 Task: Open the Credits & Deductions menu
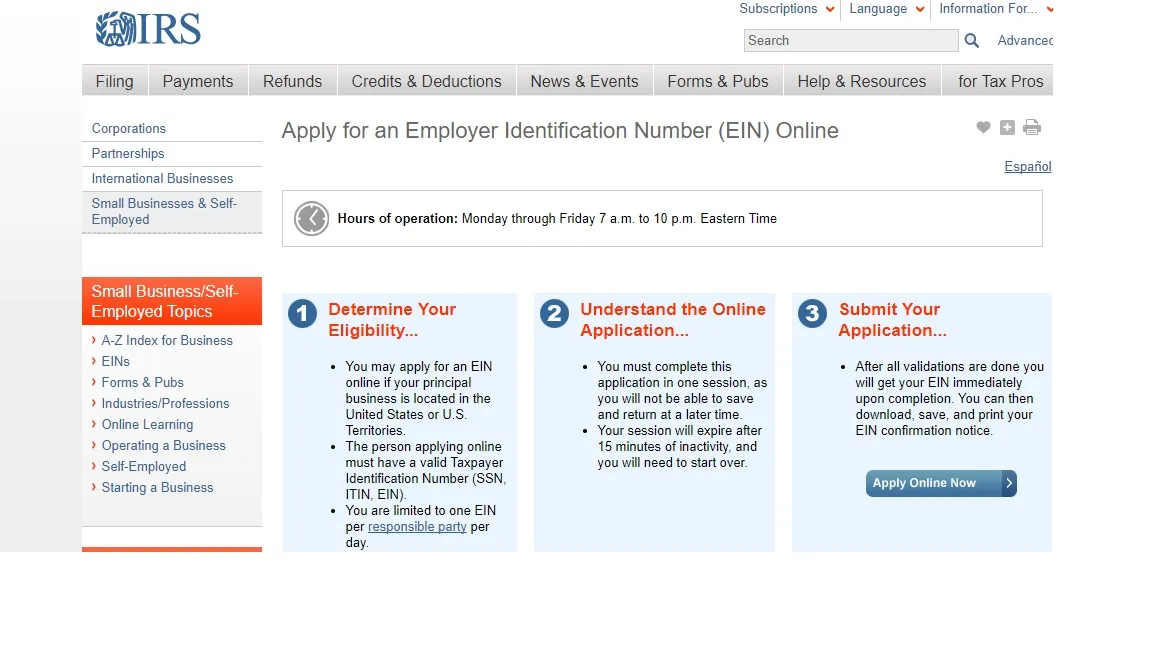coord(426,81)
